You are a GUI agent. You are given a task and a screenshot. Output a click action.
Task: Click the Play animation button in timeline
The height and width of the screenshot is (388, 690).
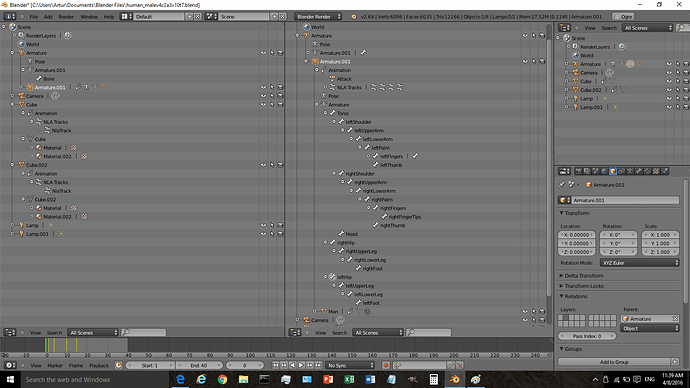tap(301, 365)
